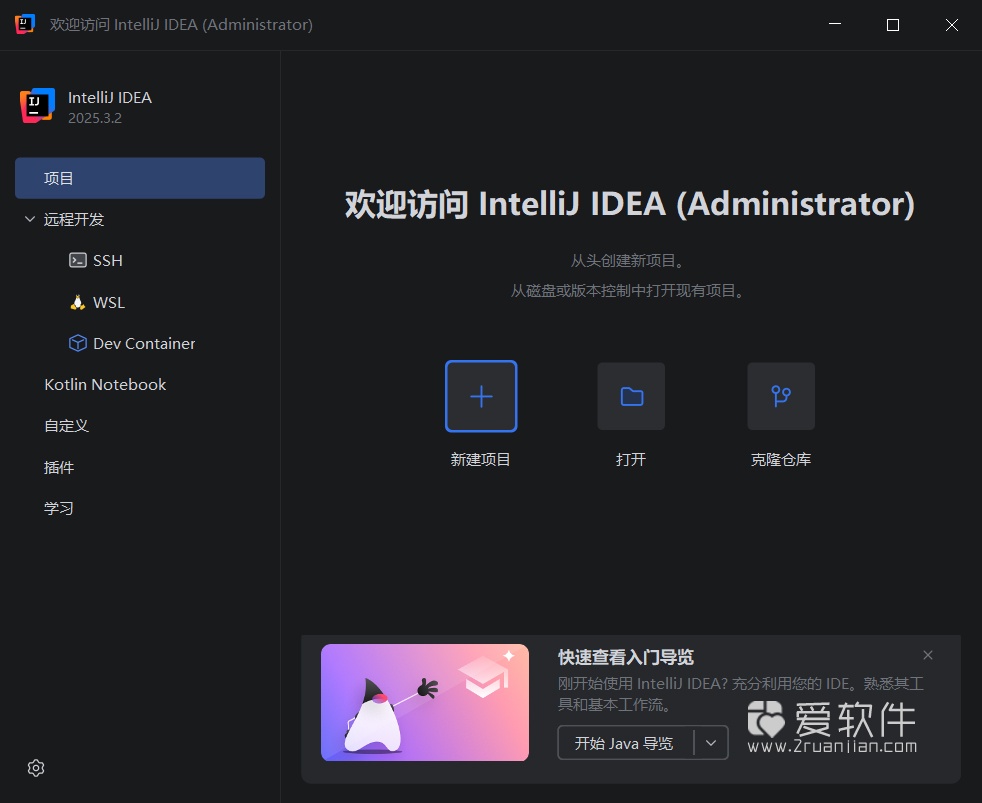The width and height of the screenshot is (982, 803).
Task: Open the 插件 section
Action: (60, 466)
